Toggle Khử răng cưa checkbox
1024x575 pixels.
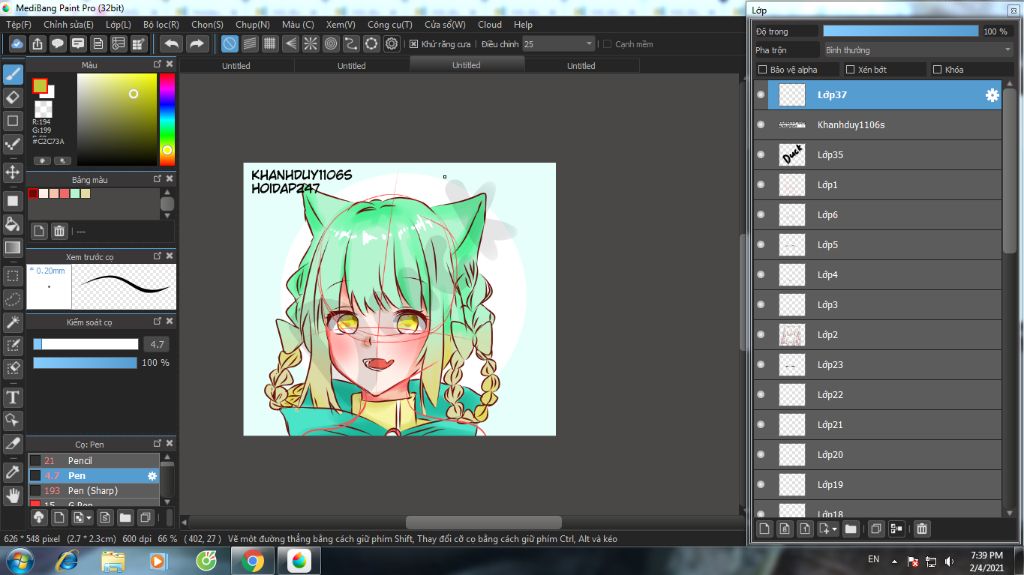tap(413, 44)
